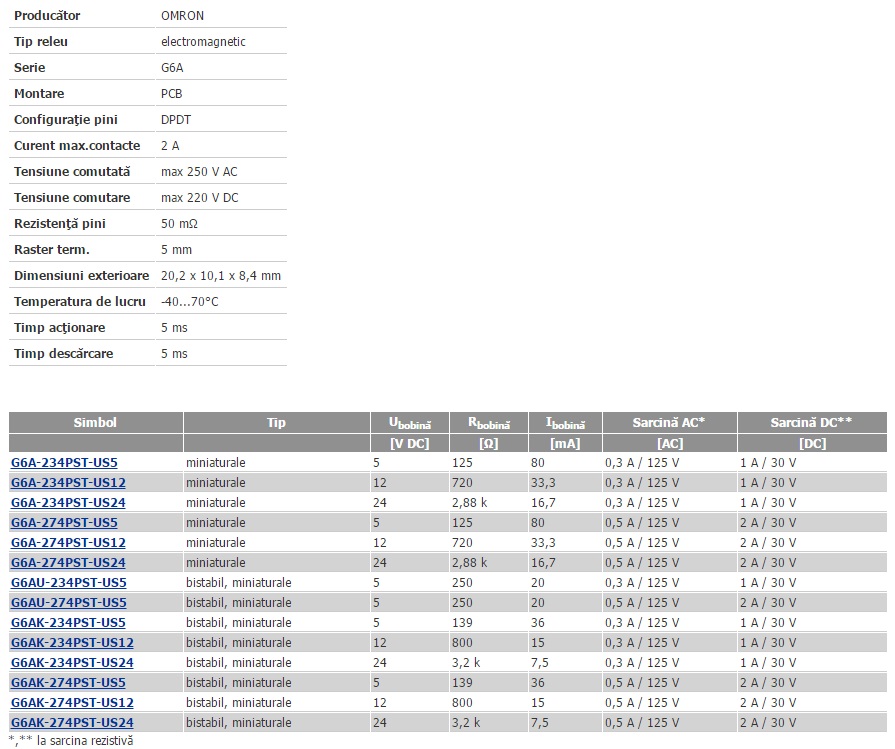Go to the G6AK-234PST-US12 link
This screenshot has width=895, height=749.
click(71, 643)
